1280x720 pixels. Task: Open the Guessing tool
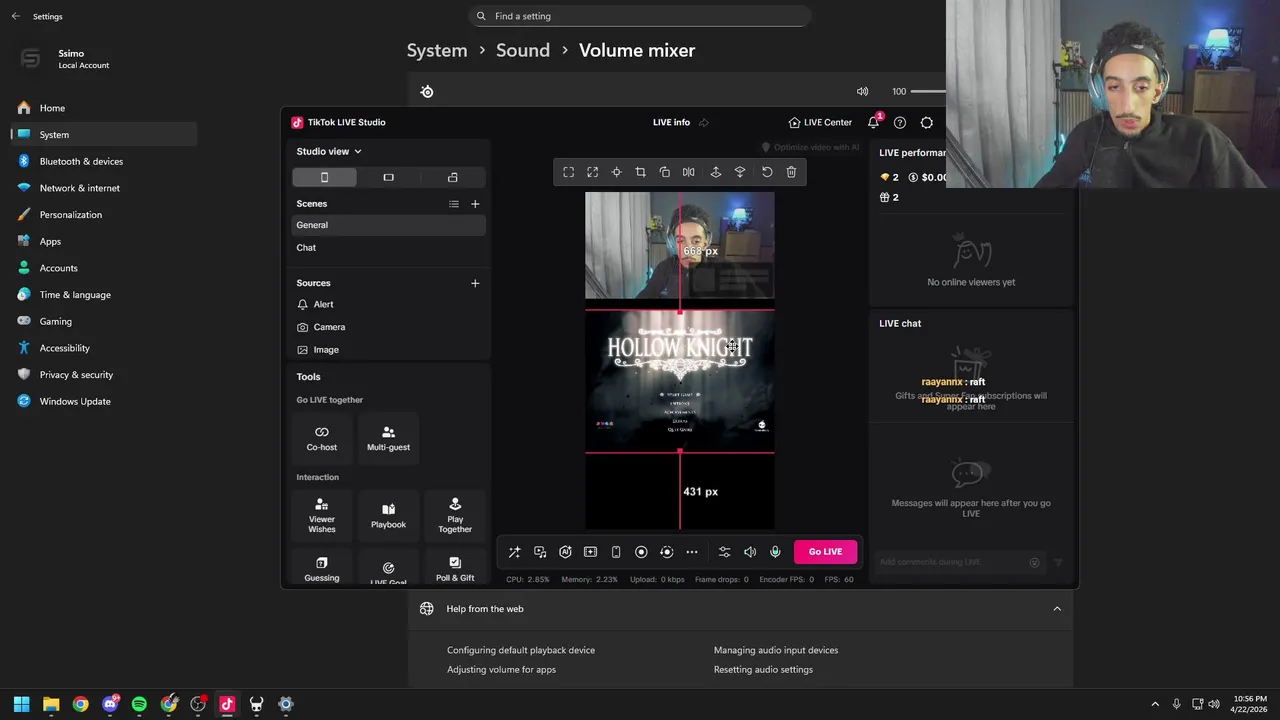pos(322,568)
